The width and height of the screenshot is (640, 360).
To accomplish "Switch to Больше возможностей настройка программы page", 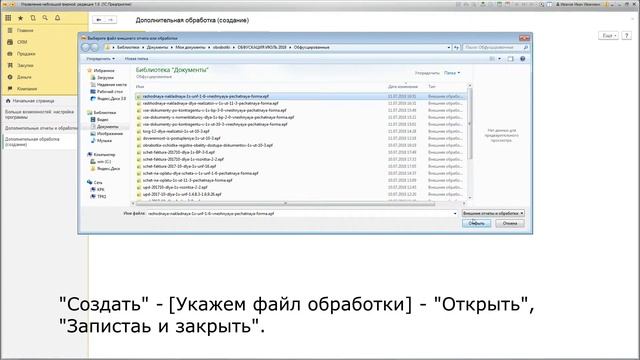I will (x=39, y=114).
